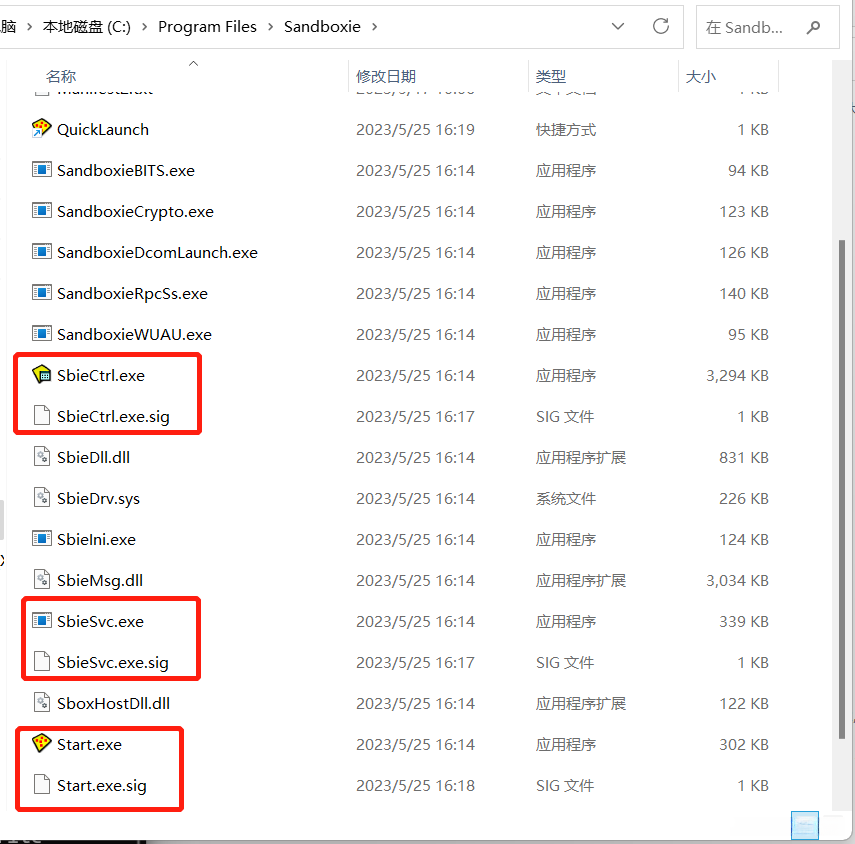This screenshot has width=855, height=844.
Task: Click the 339 KB size cell
Action: pos(744,621)
